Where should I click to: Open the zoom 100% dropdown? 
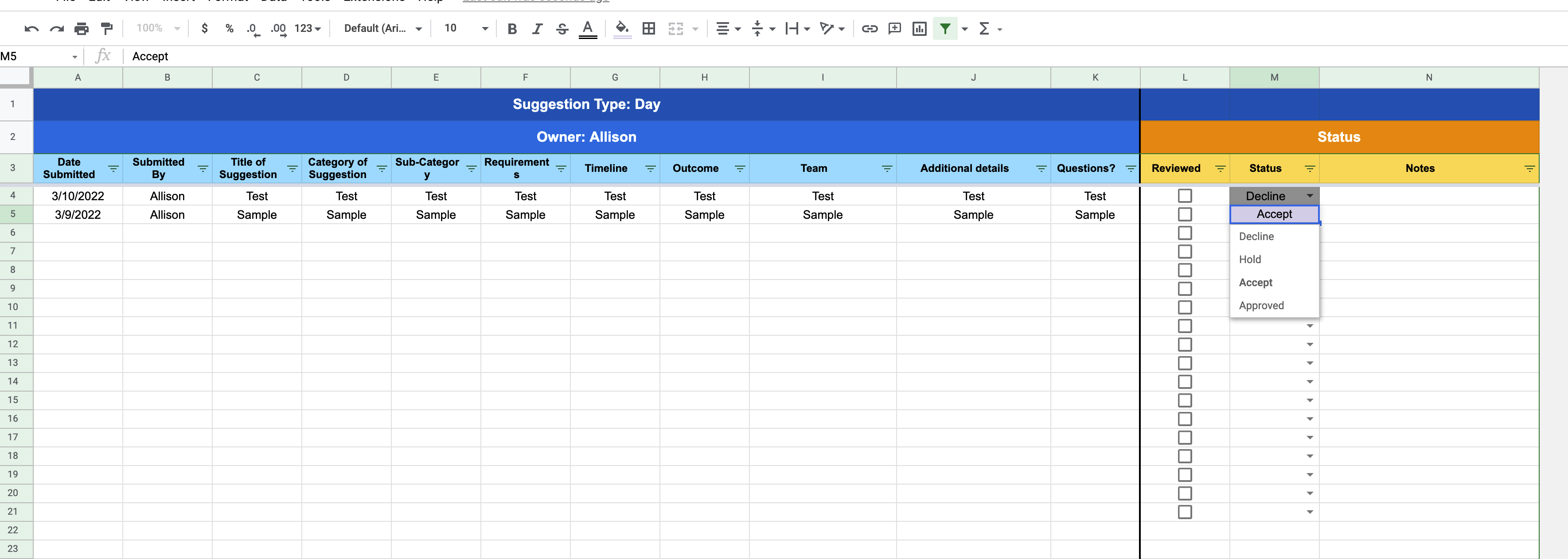pos(158,28)
